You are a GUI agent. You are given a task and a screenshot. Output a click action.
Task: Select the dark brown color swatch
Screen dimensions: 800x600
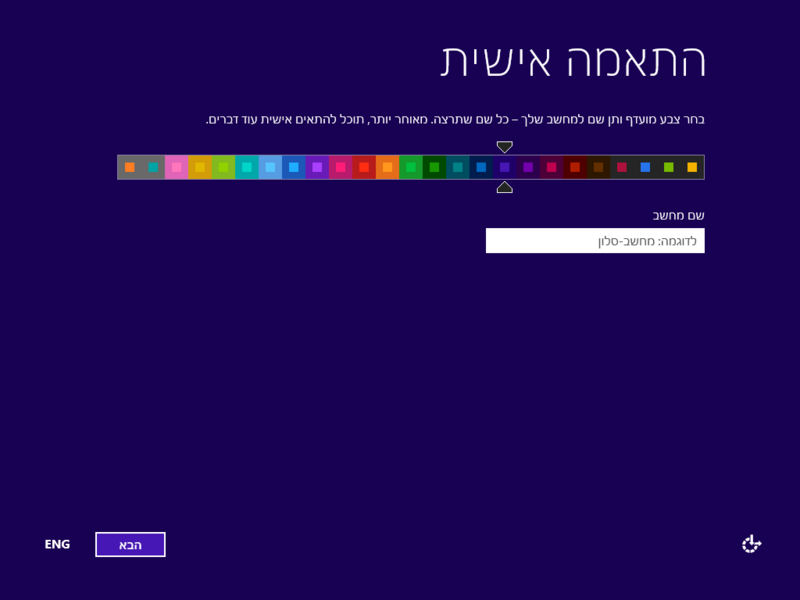[598, 167]
